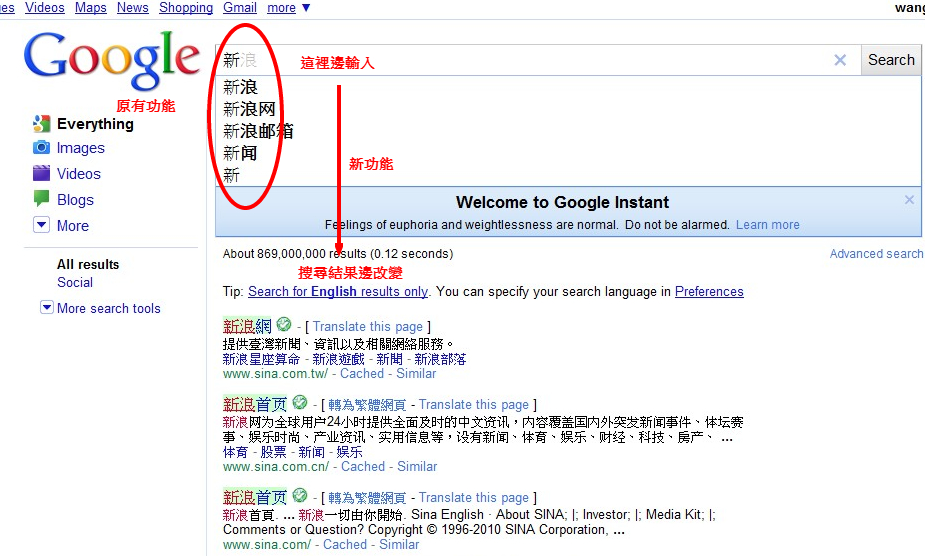Click 轉為繁體網頁 for sina.com.cn result
The width and height of the screenshot is (925, 556).
tap(367, 405)
